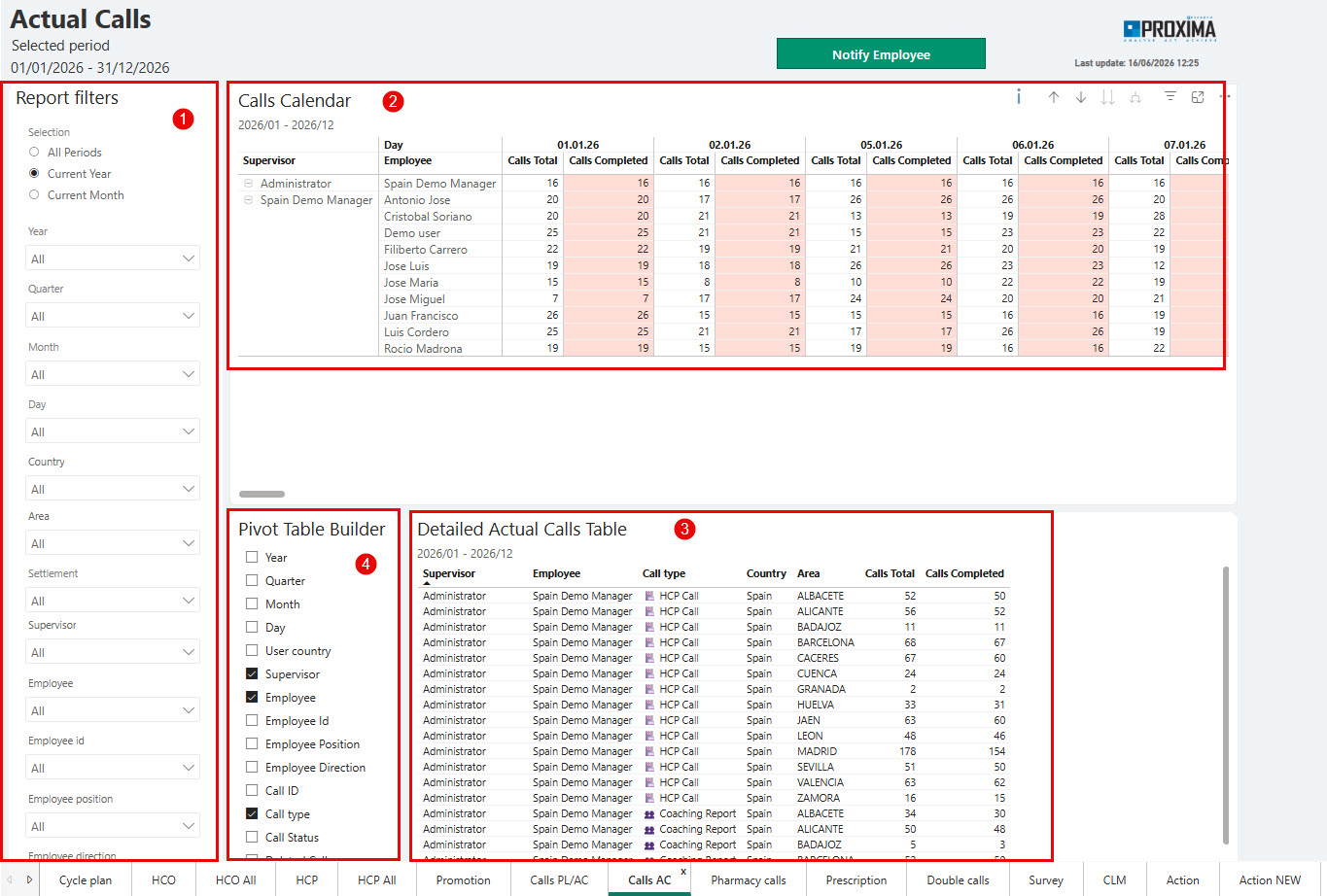The image size is (1327, 896).
Task: Open the Supervisor filter dropdown
Action: (x=113, y=652)
